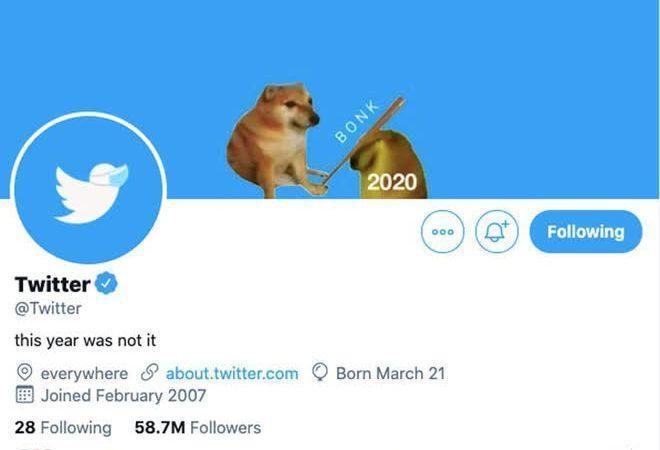
Task: Click the Joined February 2007 text
Action: tap(123, 395)
